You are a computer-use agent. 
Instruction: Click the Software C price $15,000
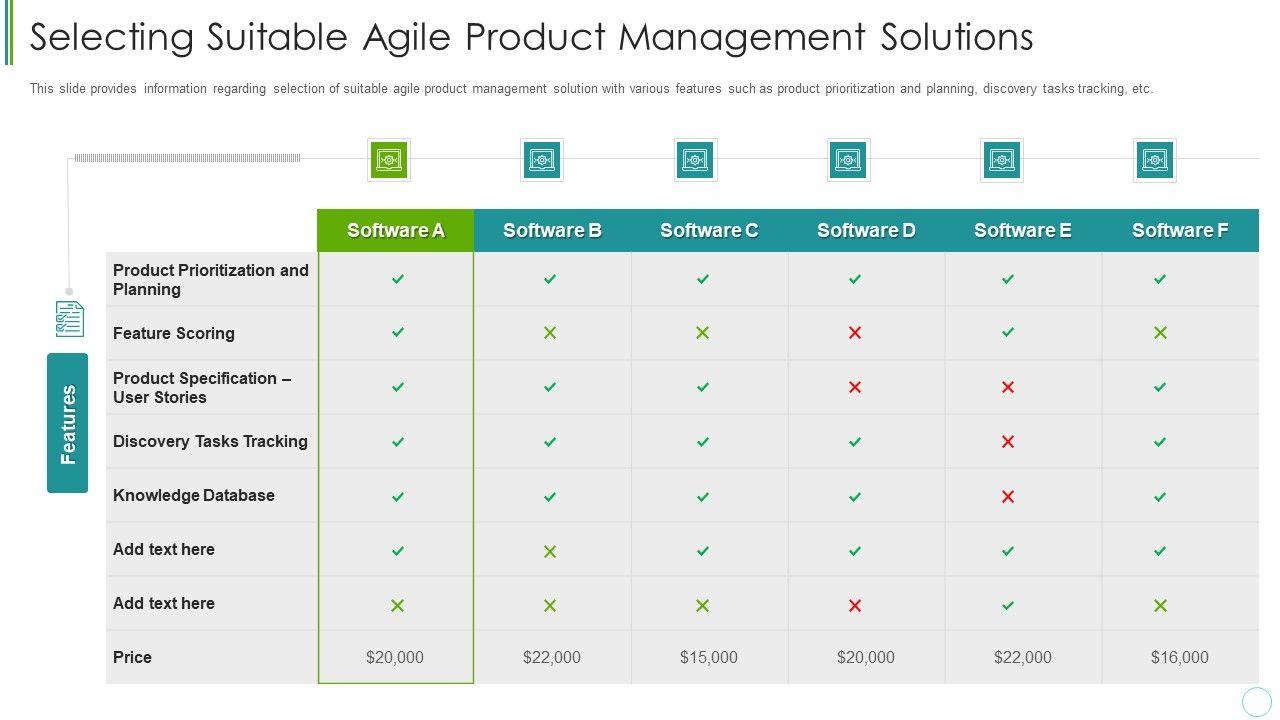pyautogui.click(x=709, y=657)
